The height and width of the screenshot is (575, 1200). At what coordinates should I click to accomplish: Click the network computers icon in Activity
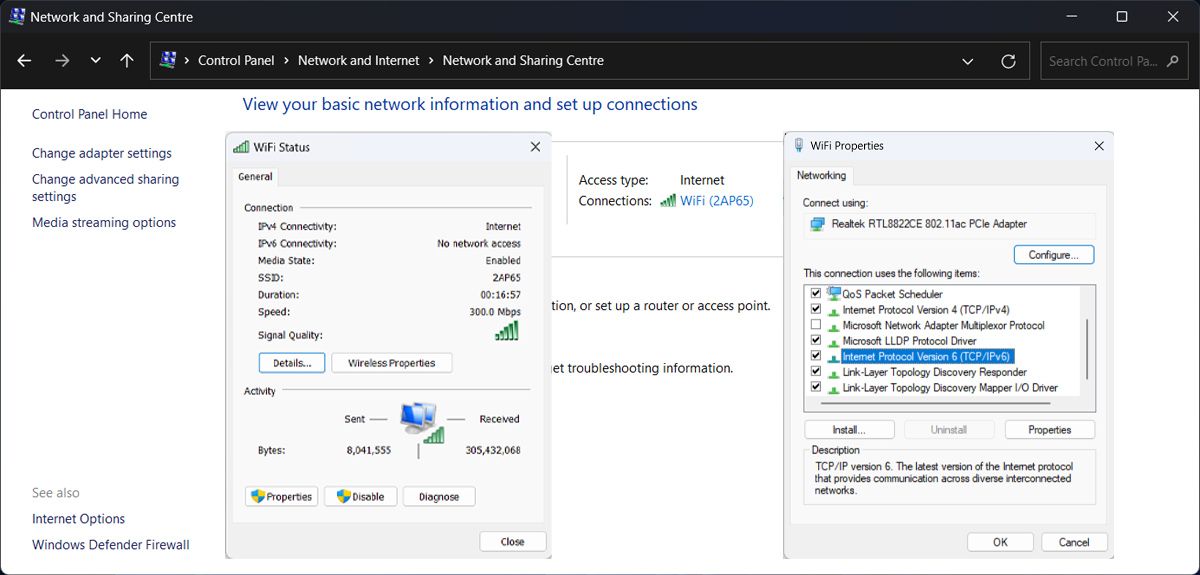pyautogui.click(x=418, y=416)
